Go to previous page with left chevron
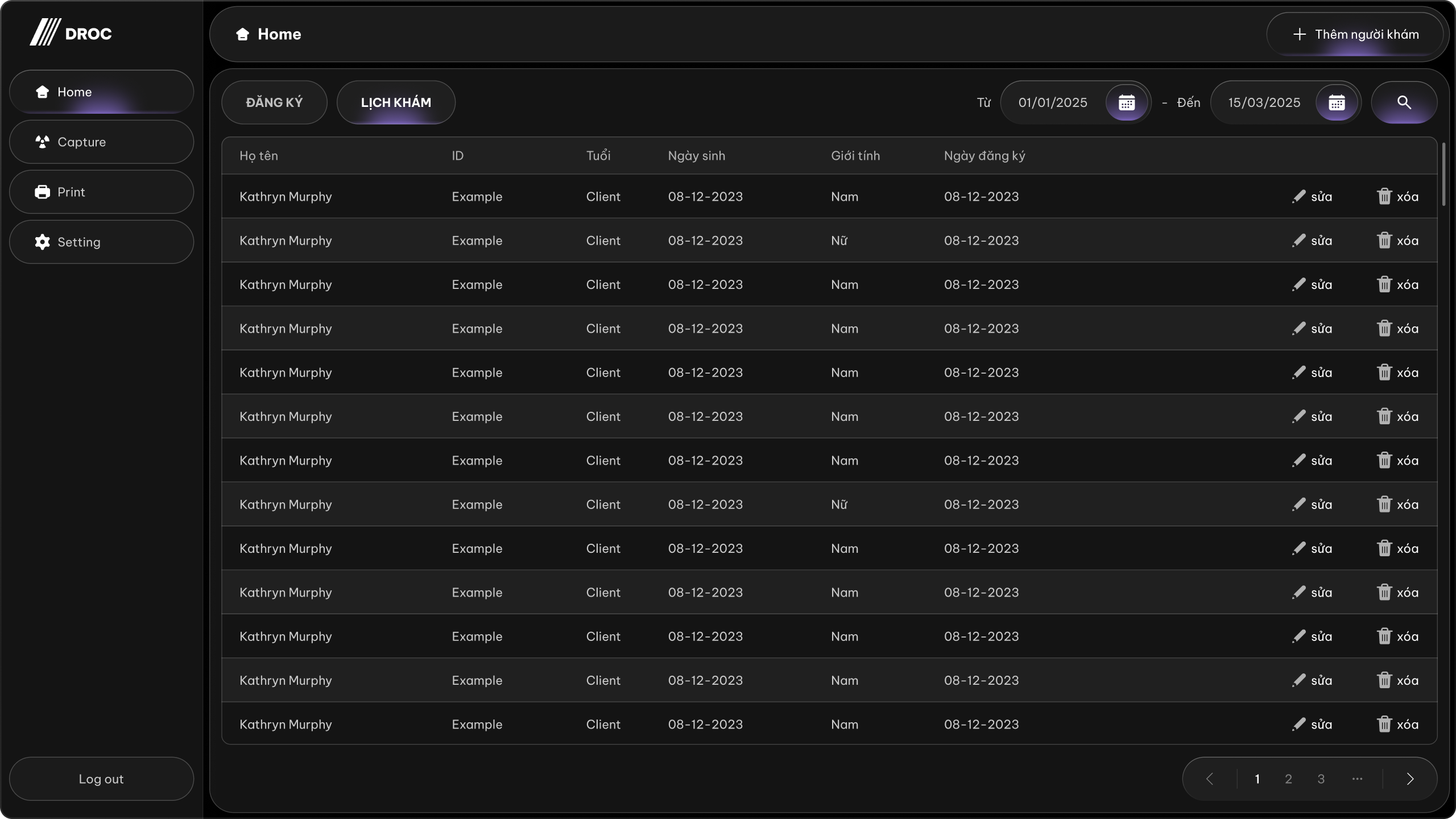Viewport: 1456px width, 819px height. 1210,779
